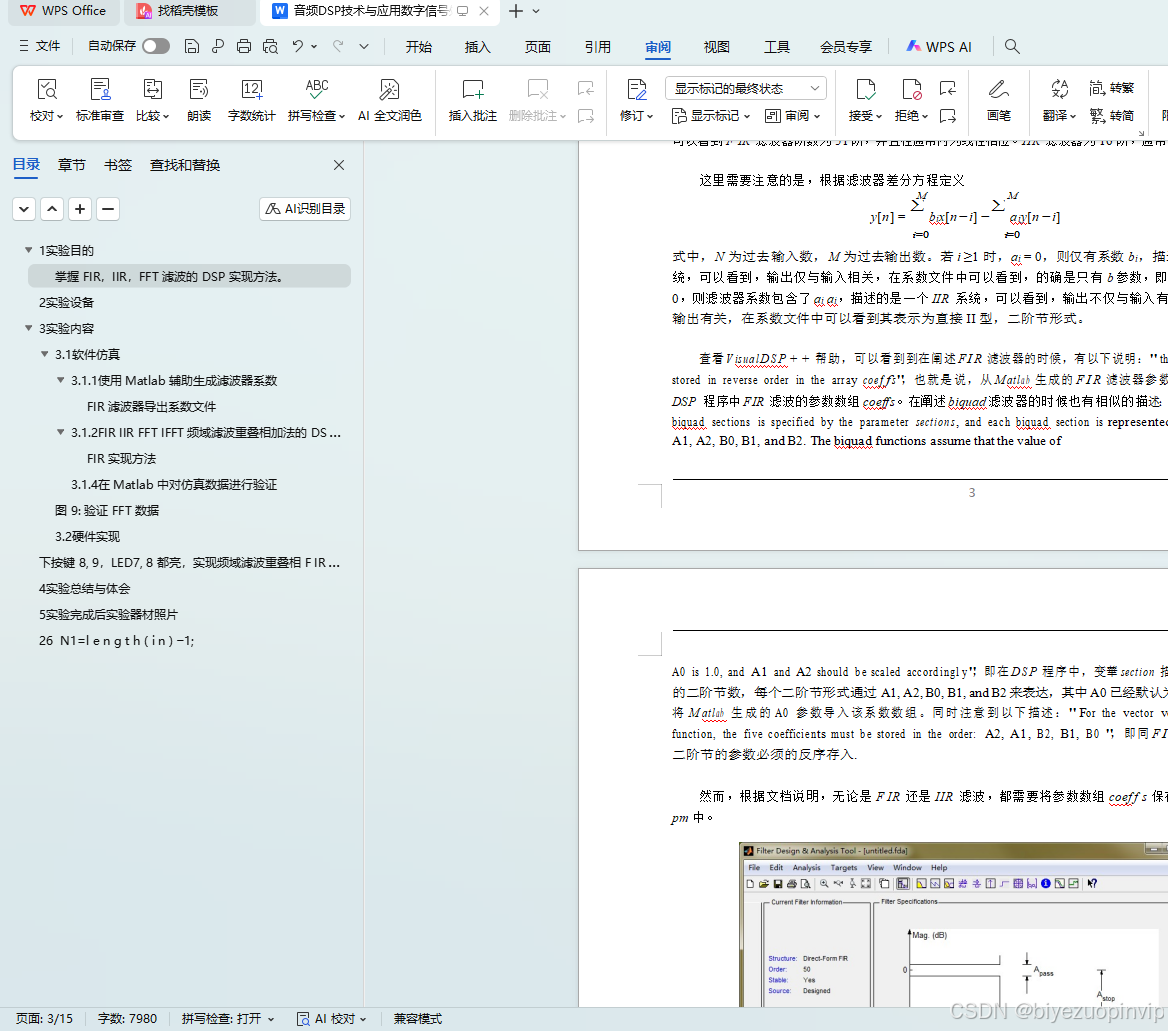The height and width of the screenshot is (1031, 1168).
Task: Go to next change icon below previous-change
Action: tap(948, 115)
